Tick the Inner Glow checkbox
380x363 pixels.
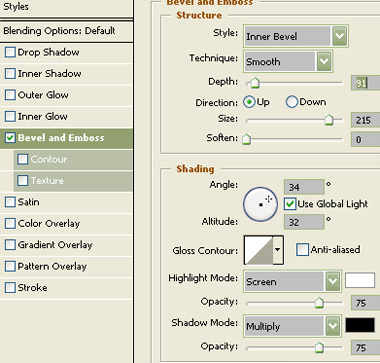click(10, 116)
